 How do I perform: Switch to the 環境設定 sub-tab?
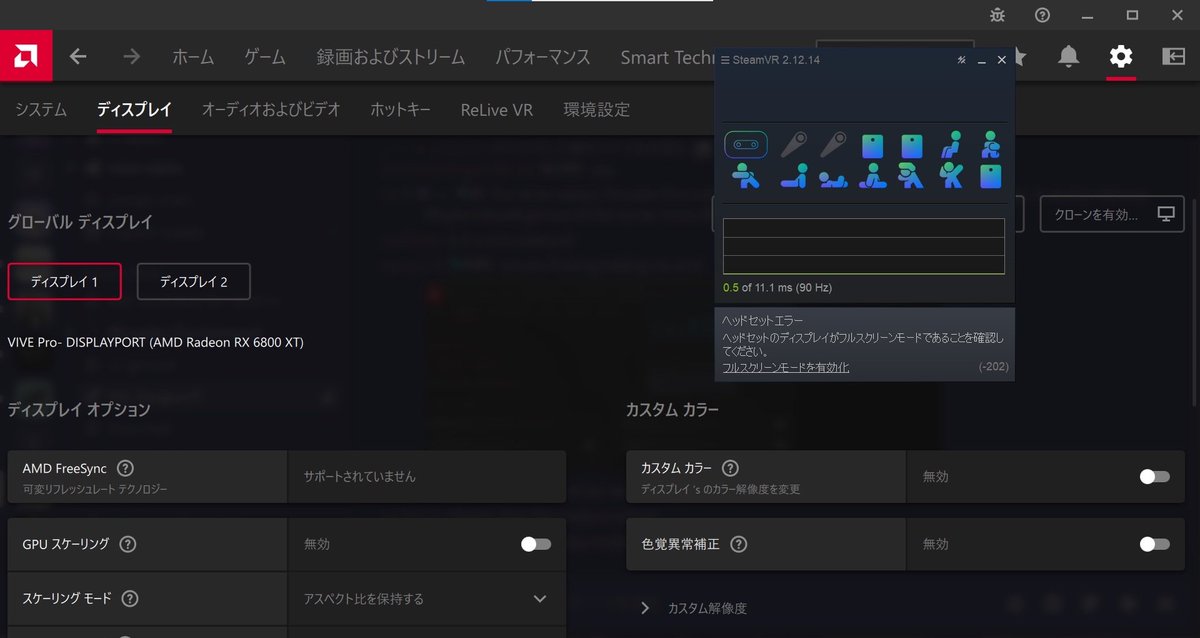[x=597, y=109]
